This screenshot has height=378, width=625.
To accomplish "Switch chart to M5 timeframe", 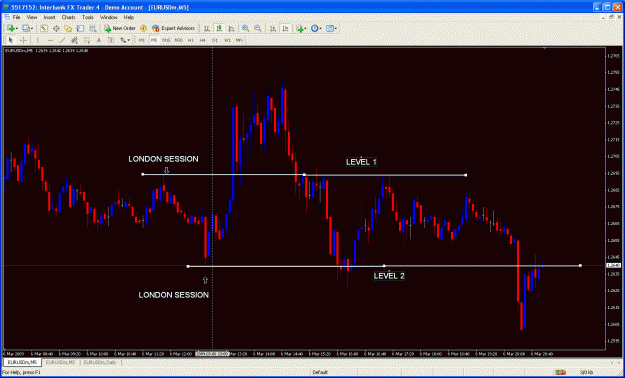I will coord(154,40).
